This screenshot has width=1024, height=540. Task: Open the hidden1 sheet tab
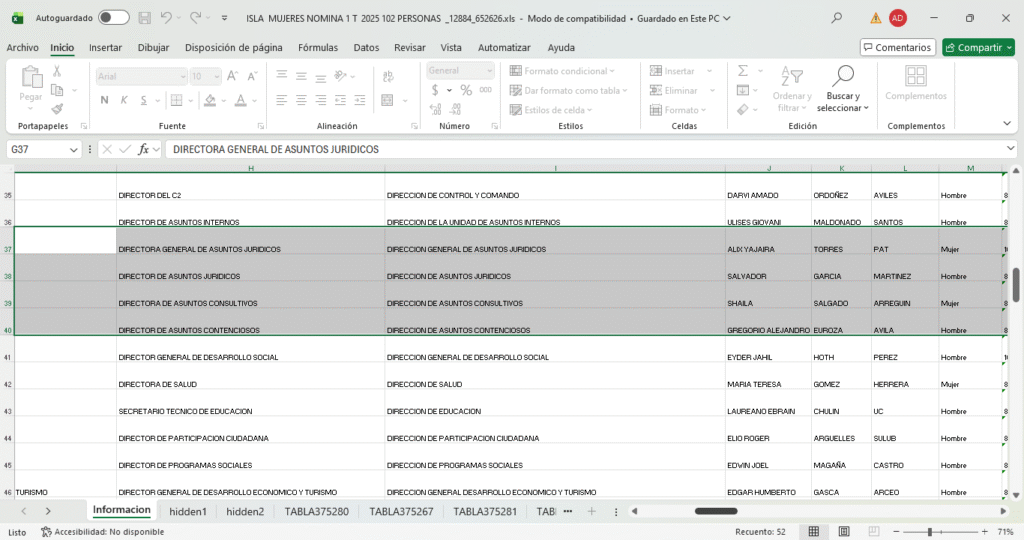pyautogui.click(x=188, y=511)
